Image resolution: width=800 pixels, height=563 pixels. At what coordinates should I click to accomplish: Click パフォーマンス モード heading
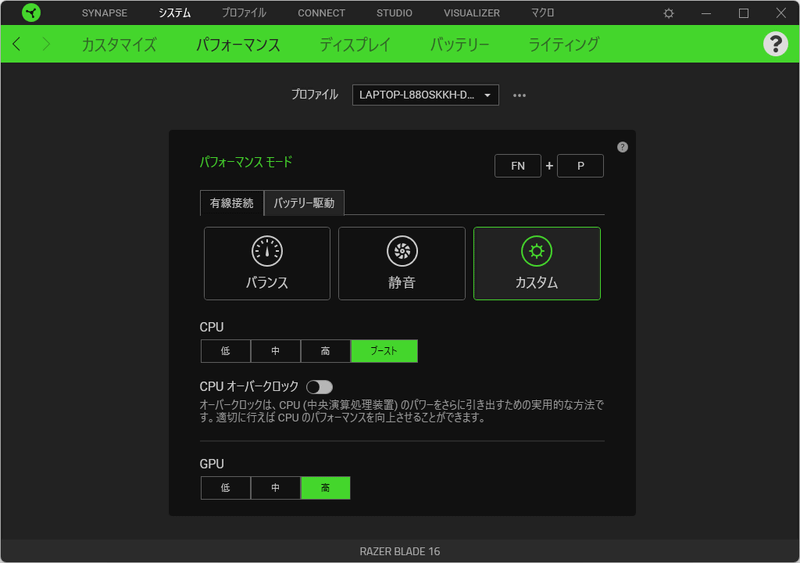(246, 162)
